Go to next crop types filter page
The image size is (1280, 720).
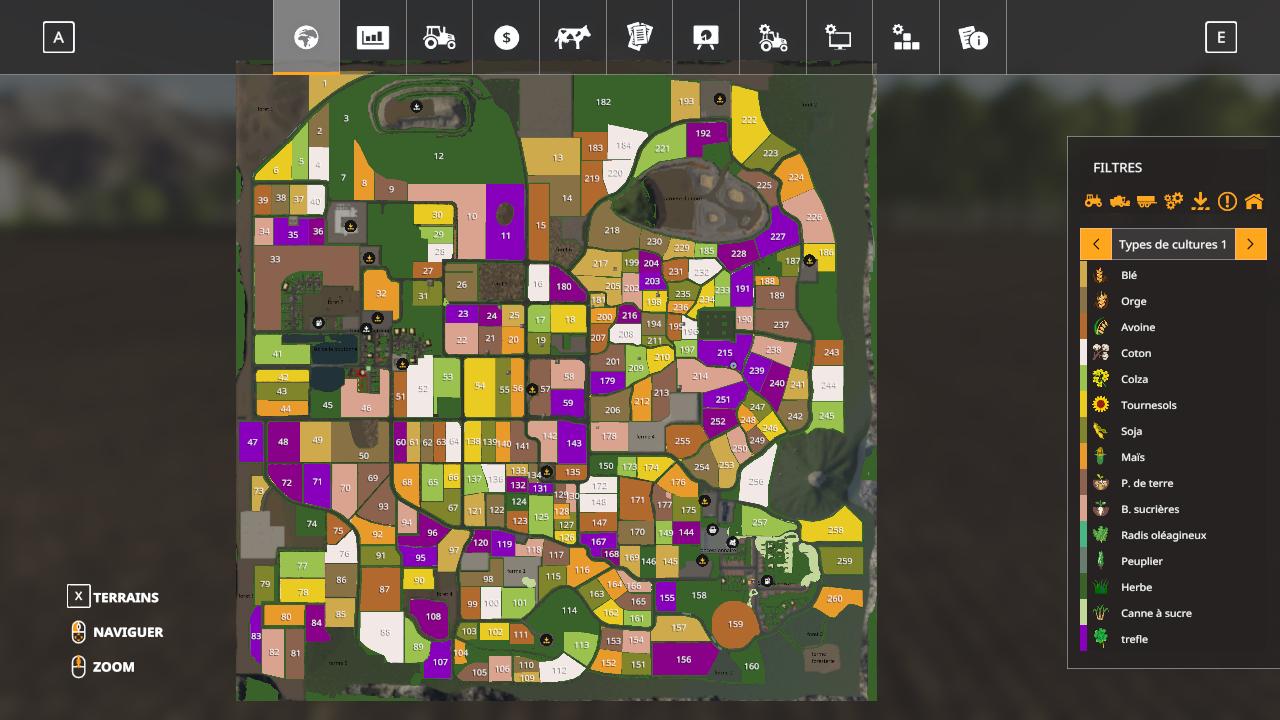tap(1251, 244)
